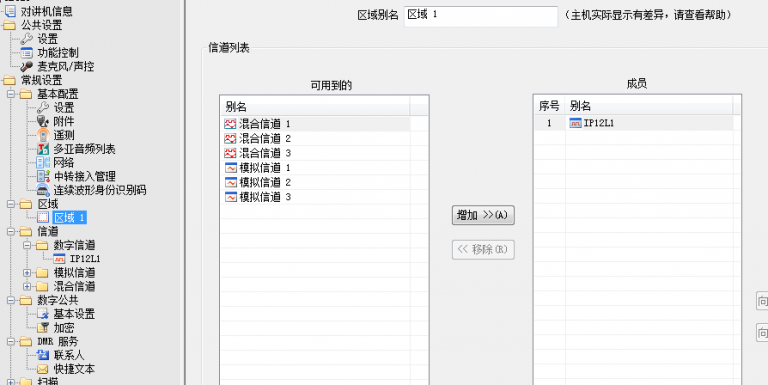Click the 功能控制 list icon
Viewport: 768px width, 385px height.
tap(26, 52)
